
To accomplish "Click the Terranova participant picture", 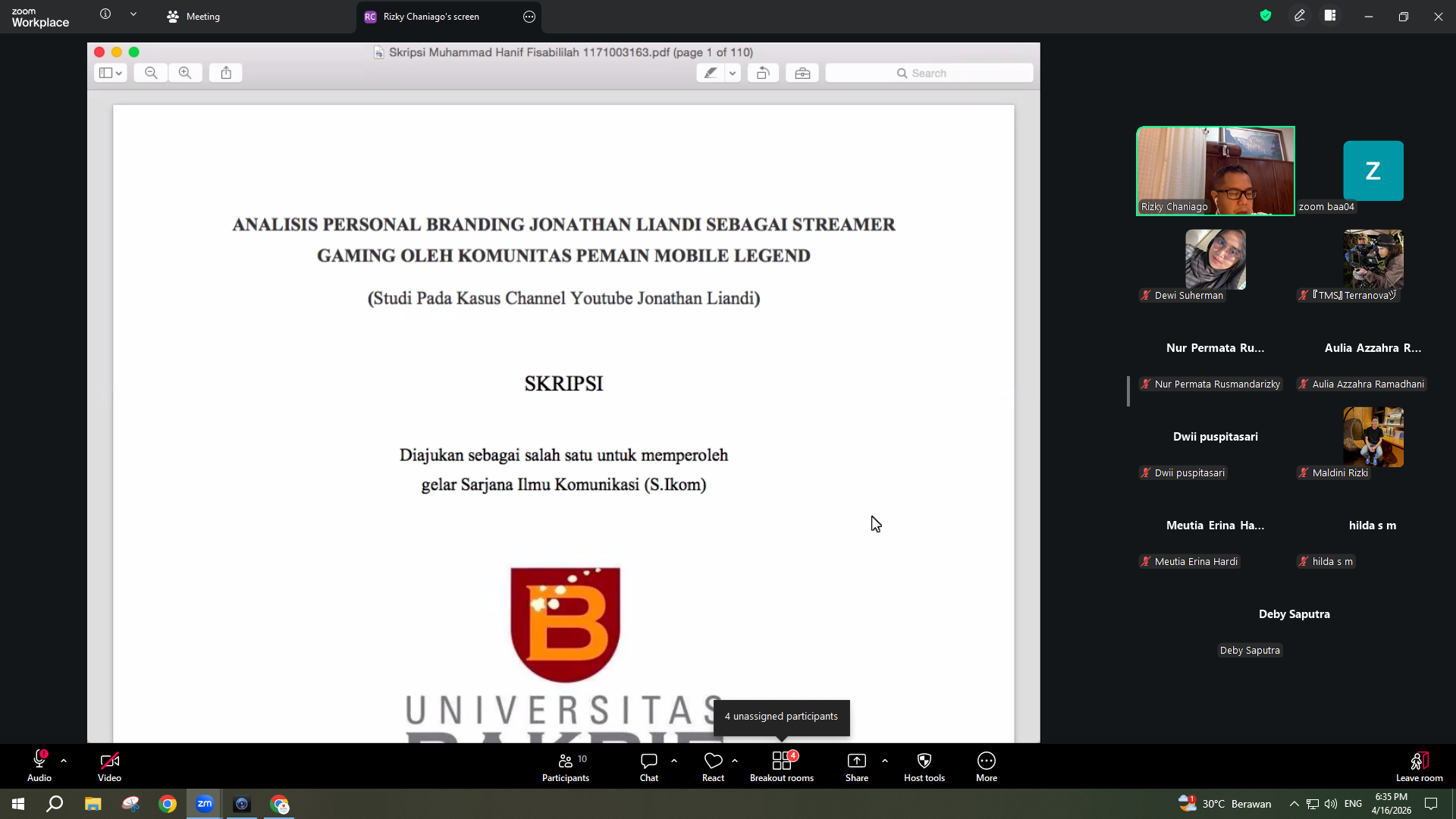I will point(1373,259).
